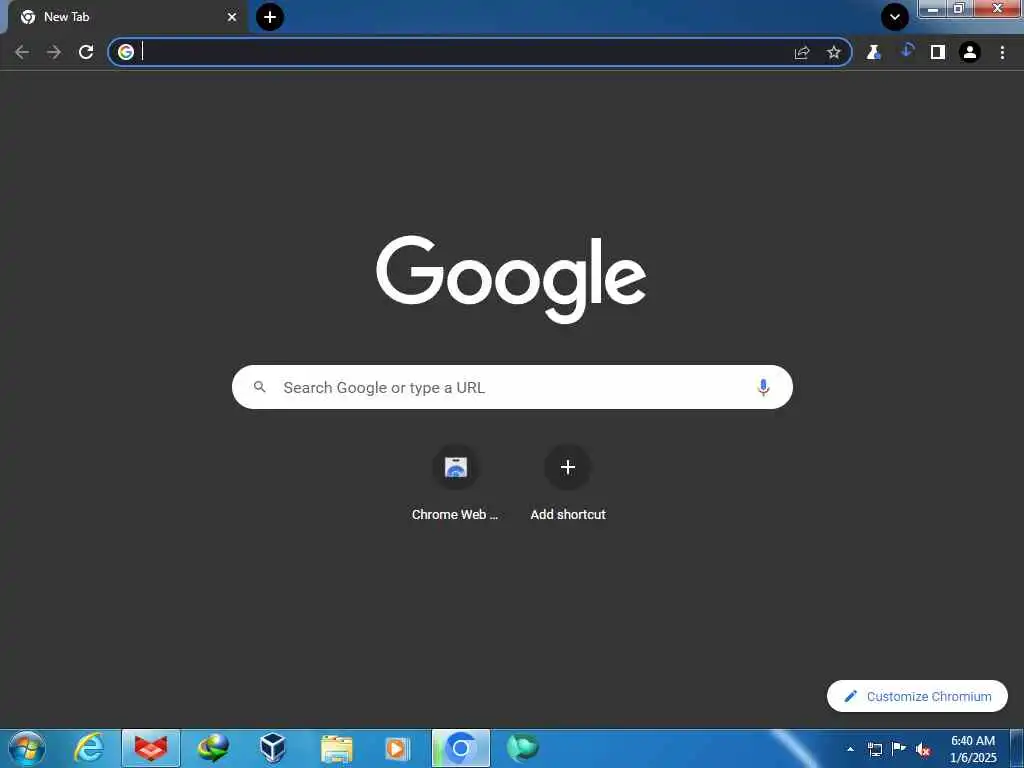The image size is (1024, 768).
Task: Open Windows Explorer folder icon
Action: [x=337, y=748]
